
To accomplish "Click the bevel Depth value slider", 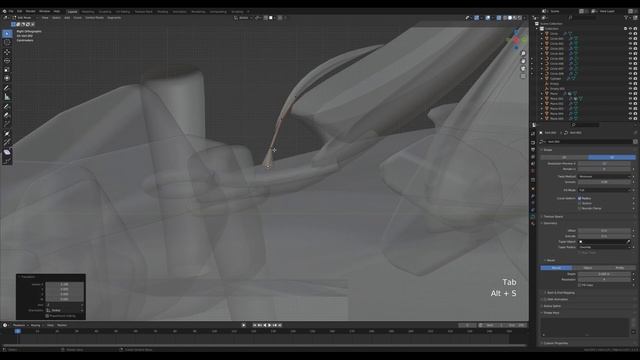I will [x=604, y=274].
